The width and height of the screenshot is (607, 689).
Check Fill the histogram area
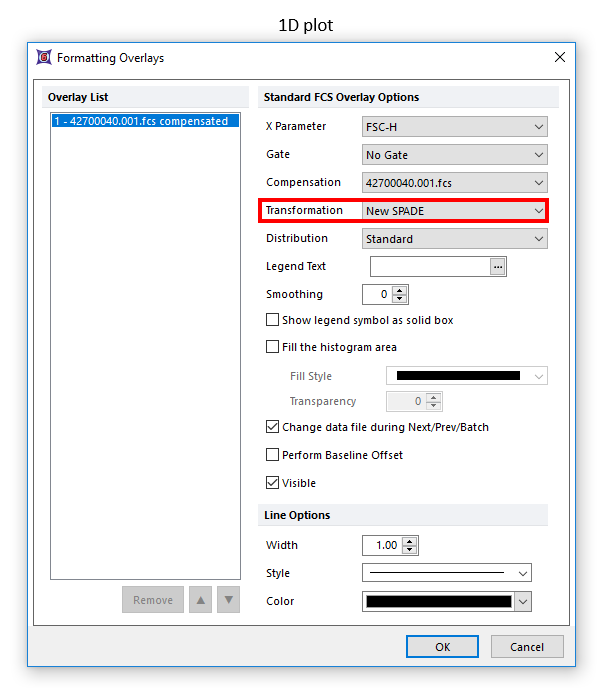[273, 347]
